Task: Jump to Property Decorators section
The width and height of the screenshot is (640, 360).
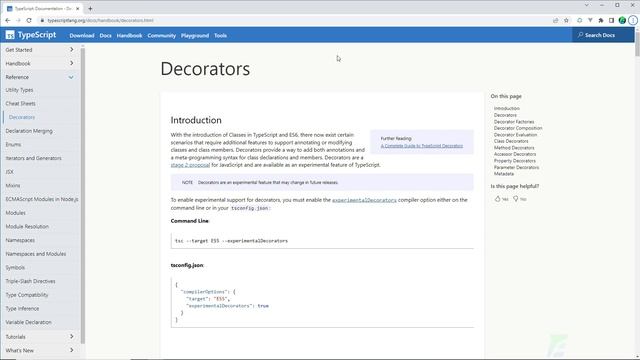Action: tap(515, 161)
